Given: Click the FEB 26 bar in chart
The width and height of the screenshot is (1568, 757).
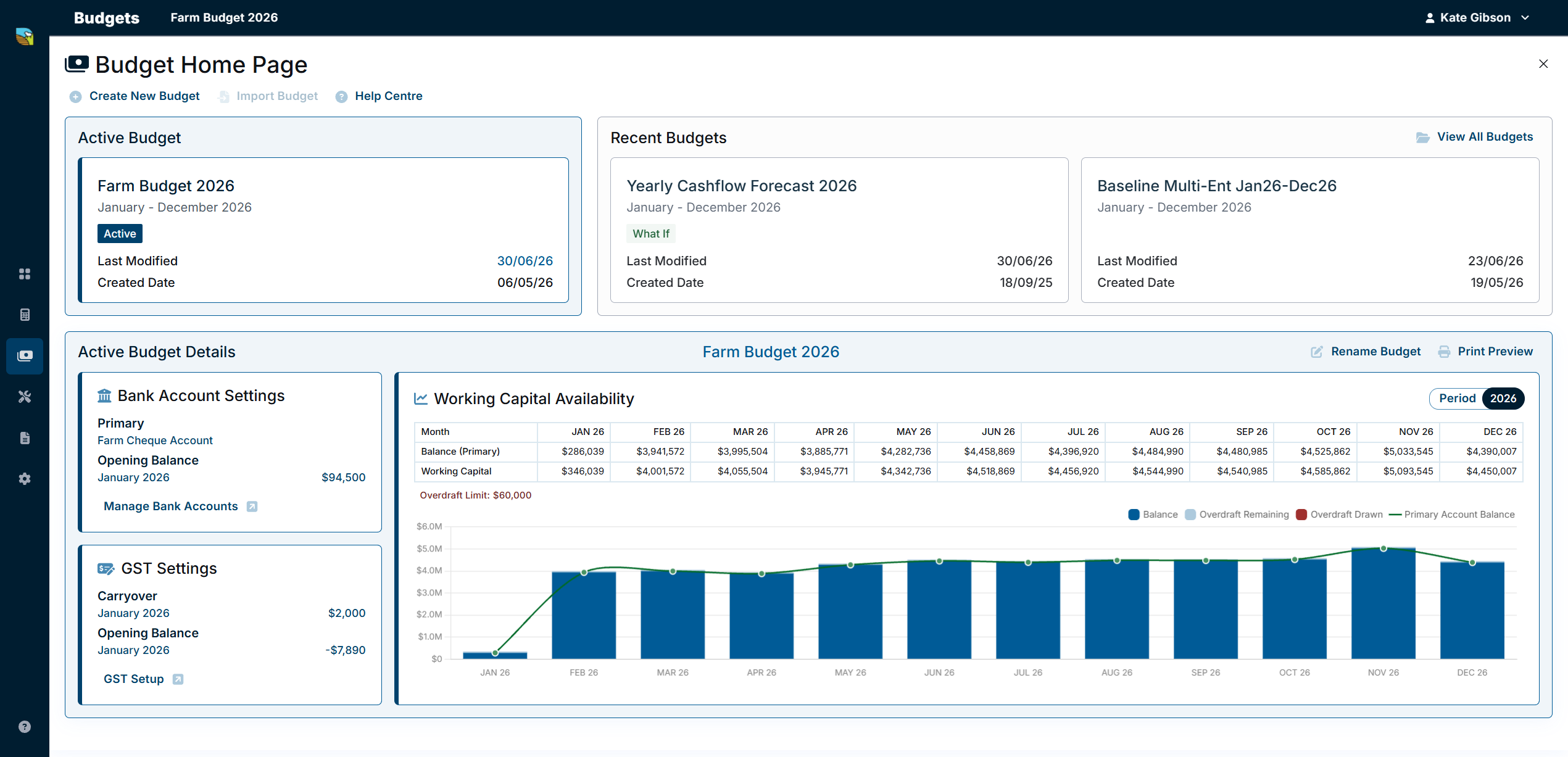Looking at the screenshot, I should (584, 615).
